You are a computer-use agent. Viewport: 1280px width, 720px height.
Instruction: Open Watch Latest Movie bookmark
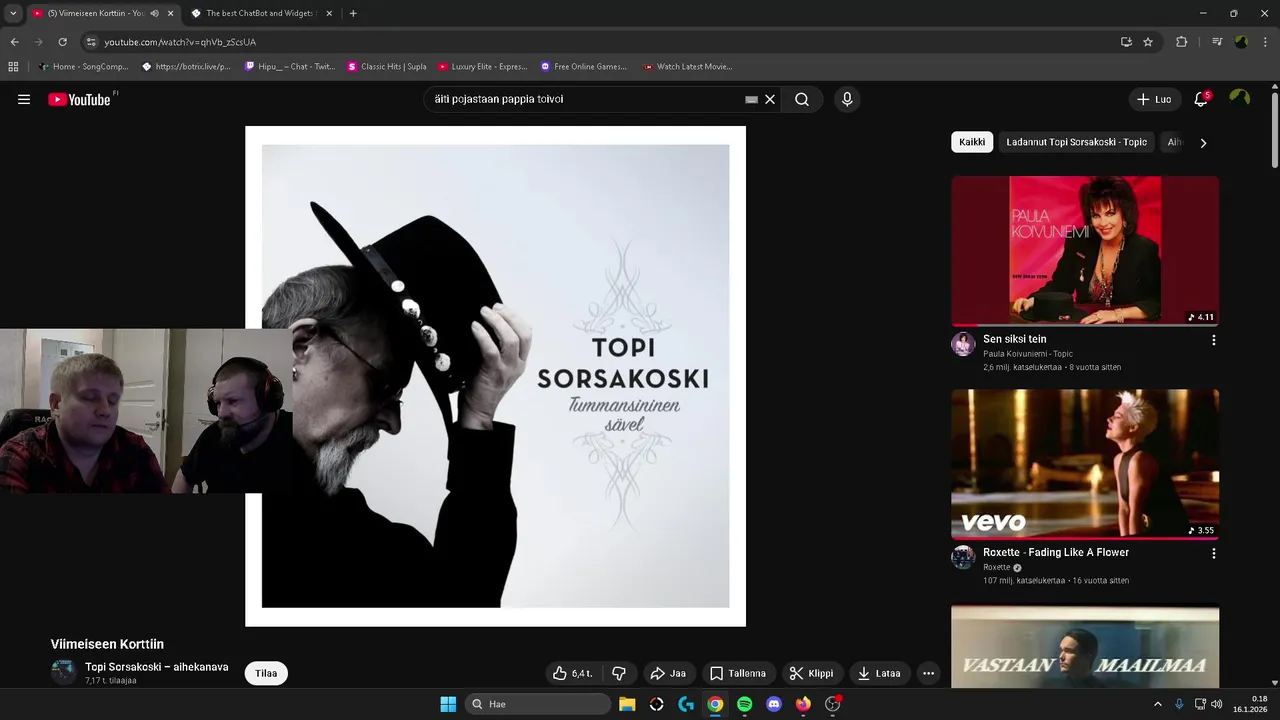point(688,67)
